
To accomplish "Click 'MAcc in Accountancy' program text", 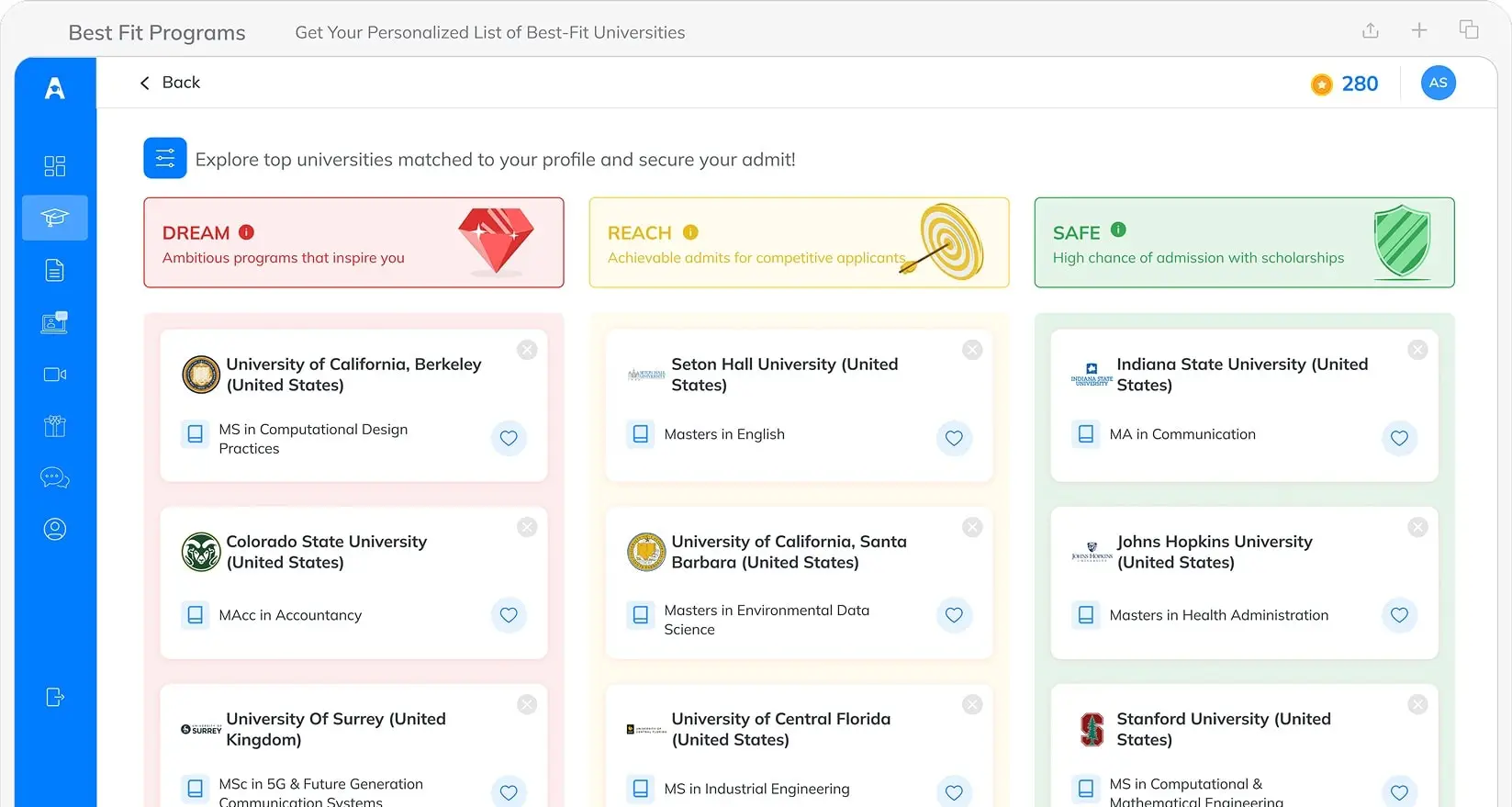I will pyautogui.click(x=290, y=615).
